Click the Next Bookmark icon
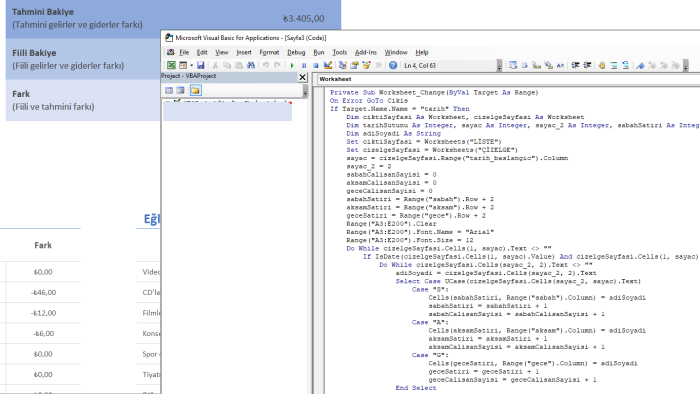700x394 pixels. [x=652, y=65]
